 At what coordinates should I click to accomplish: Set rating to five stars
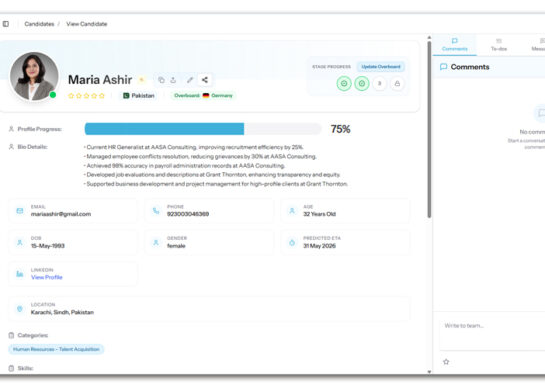point(102,96)
